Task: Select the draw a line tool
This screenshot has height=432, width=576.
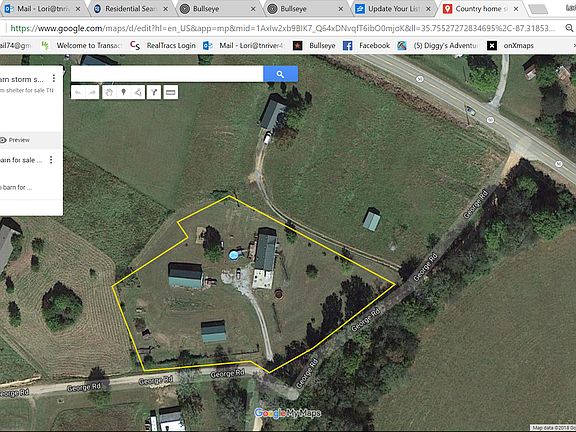Action: pyautogui.click(x=138, y=92)
